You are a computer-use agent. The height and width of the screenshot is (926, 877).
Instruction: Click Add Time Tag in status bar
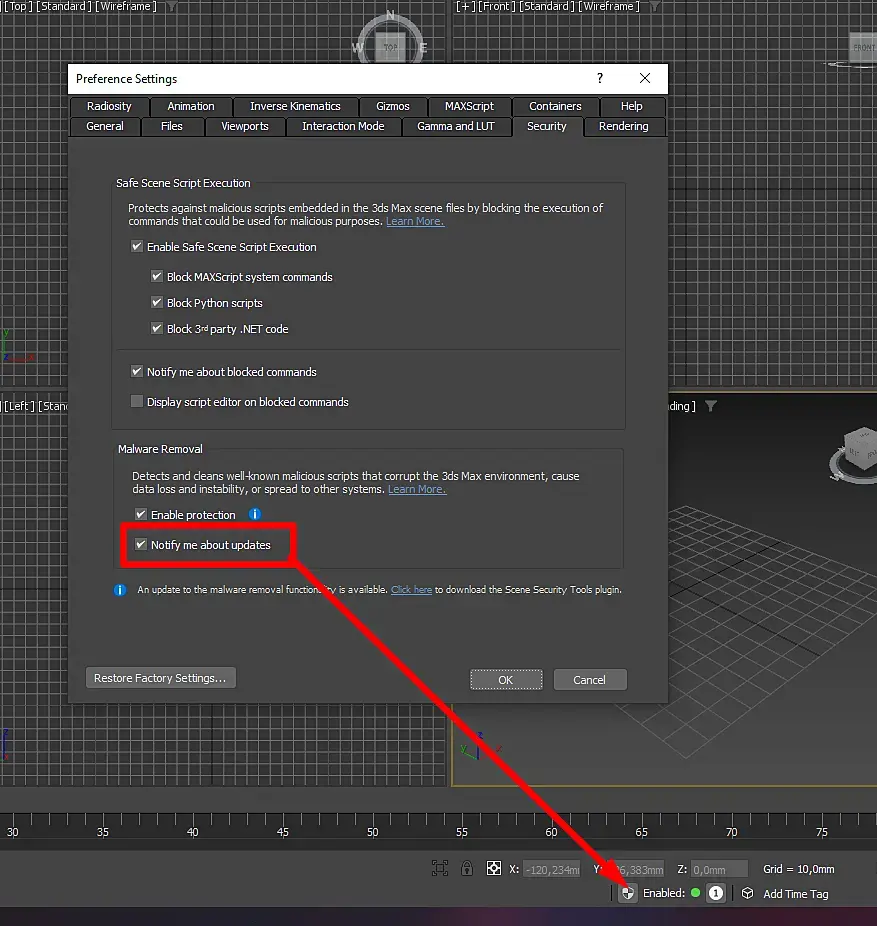pyautogui.click(x=796, y=894)
